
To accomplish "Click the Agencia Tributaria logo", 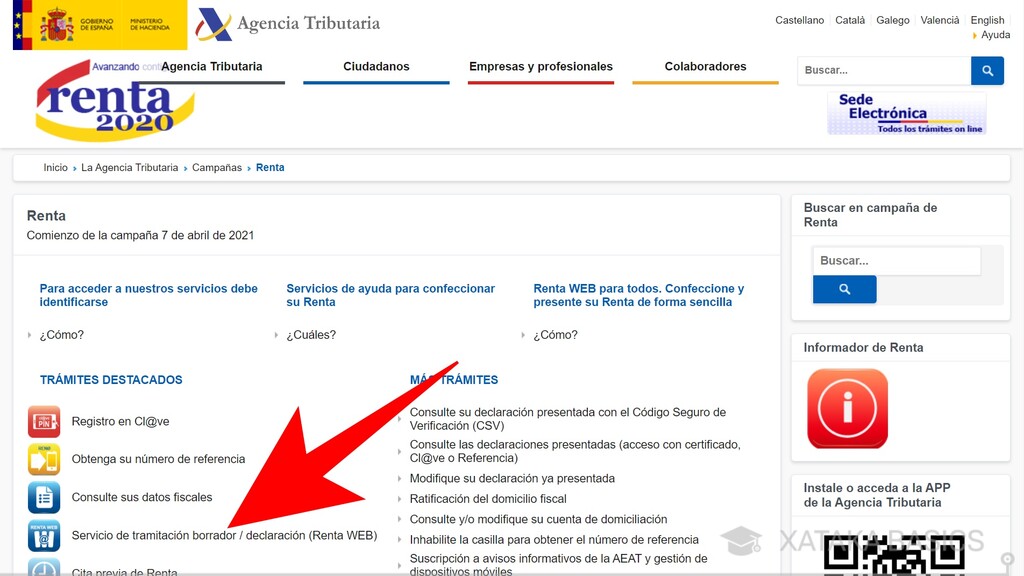I will point(288,24).
